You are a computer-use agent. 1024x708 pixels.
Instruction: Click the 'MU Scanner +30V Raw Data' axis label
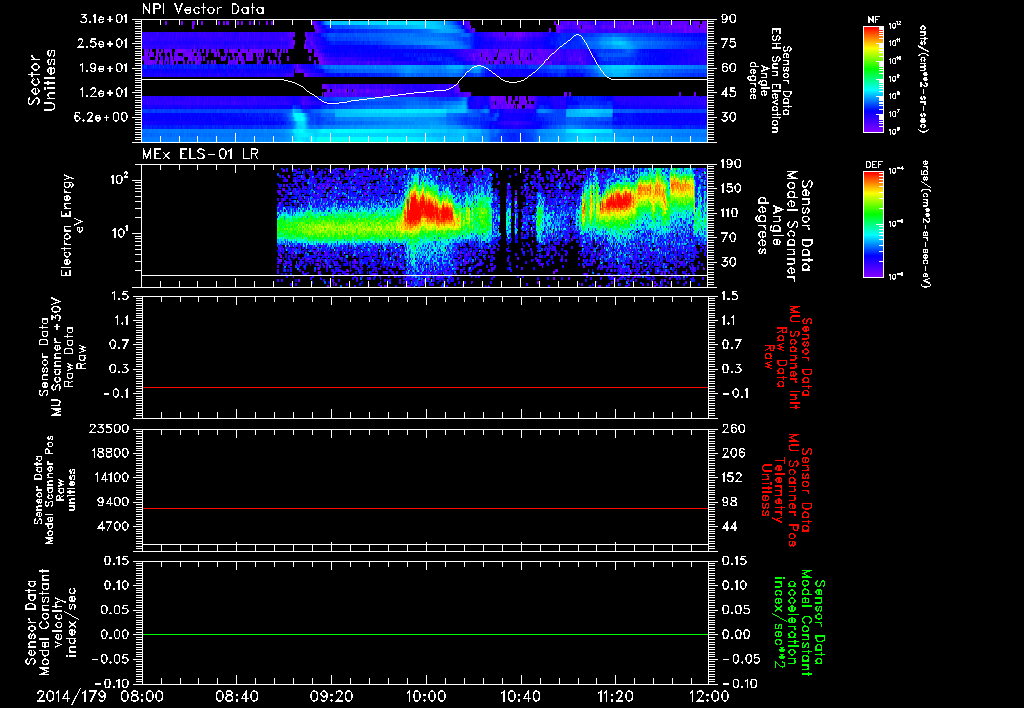pos(63,356)
